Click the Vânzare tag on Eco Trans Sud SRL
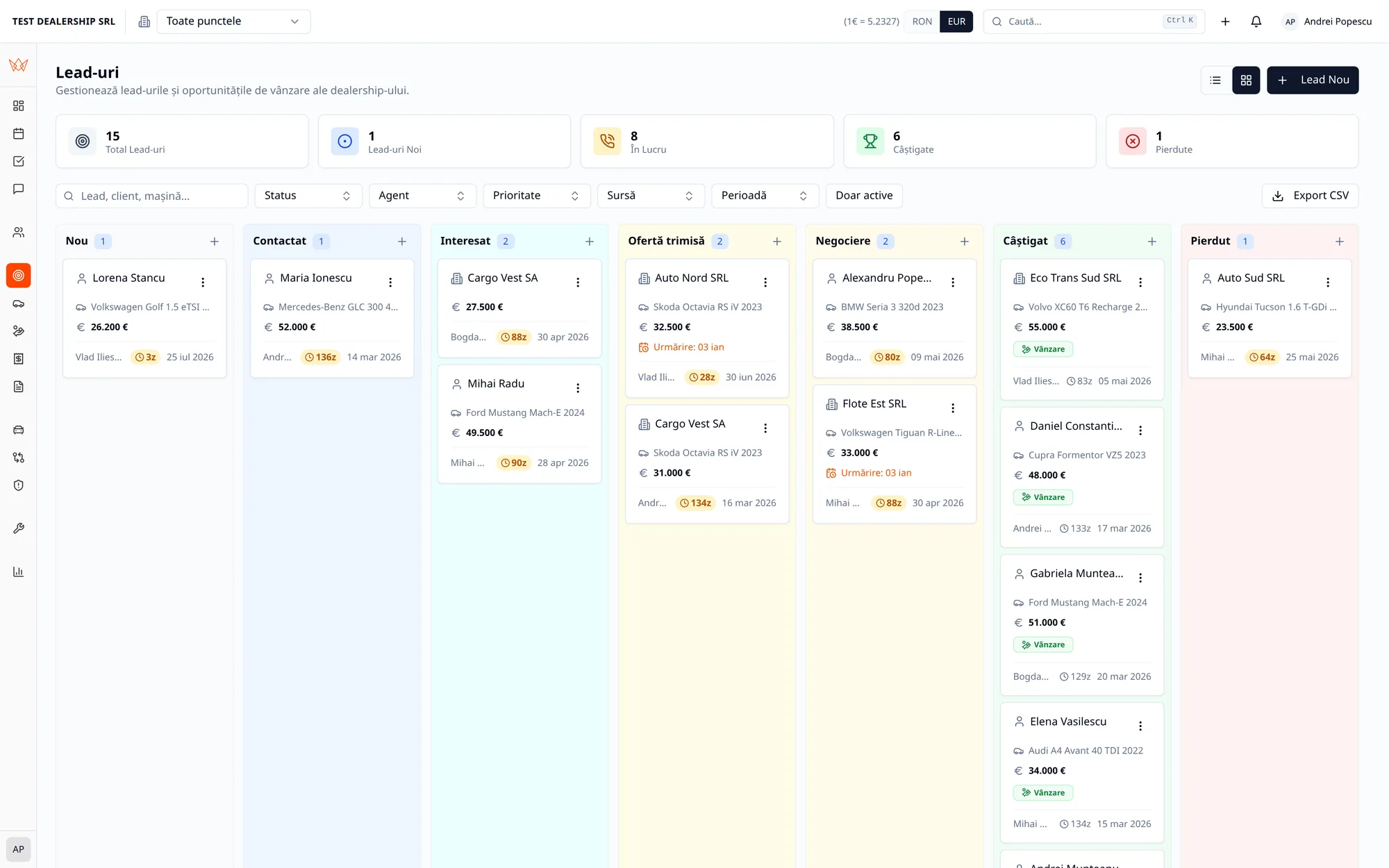Screen dimensions: 1389x868 coord(1042,349)
